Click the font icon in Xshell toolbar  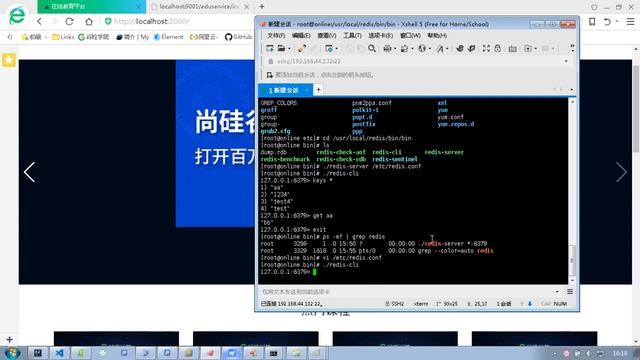point(440,49)
